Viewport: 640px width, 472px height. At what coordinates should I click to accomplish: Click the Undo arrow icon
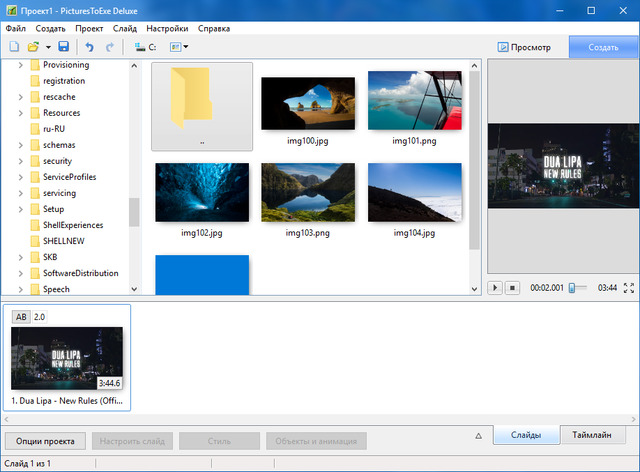click(x=89, y=47)
